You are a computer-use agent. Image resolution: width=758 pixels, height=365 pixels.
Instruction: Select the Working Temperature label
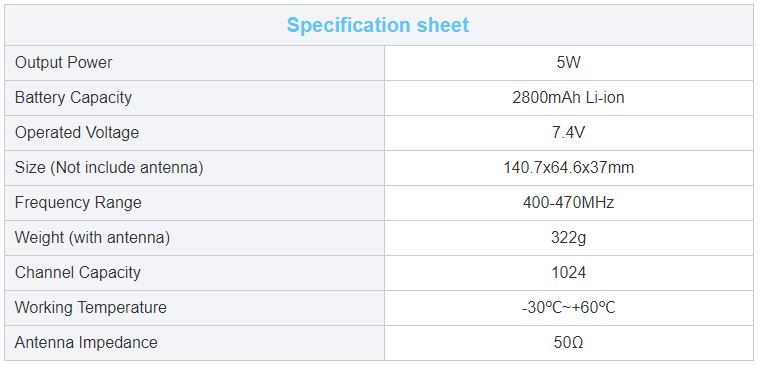pos(90,307)
